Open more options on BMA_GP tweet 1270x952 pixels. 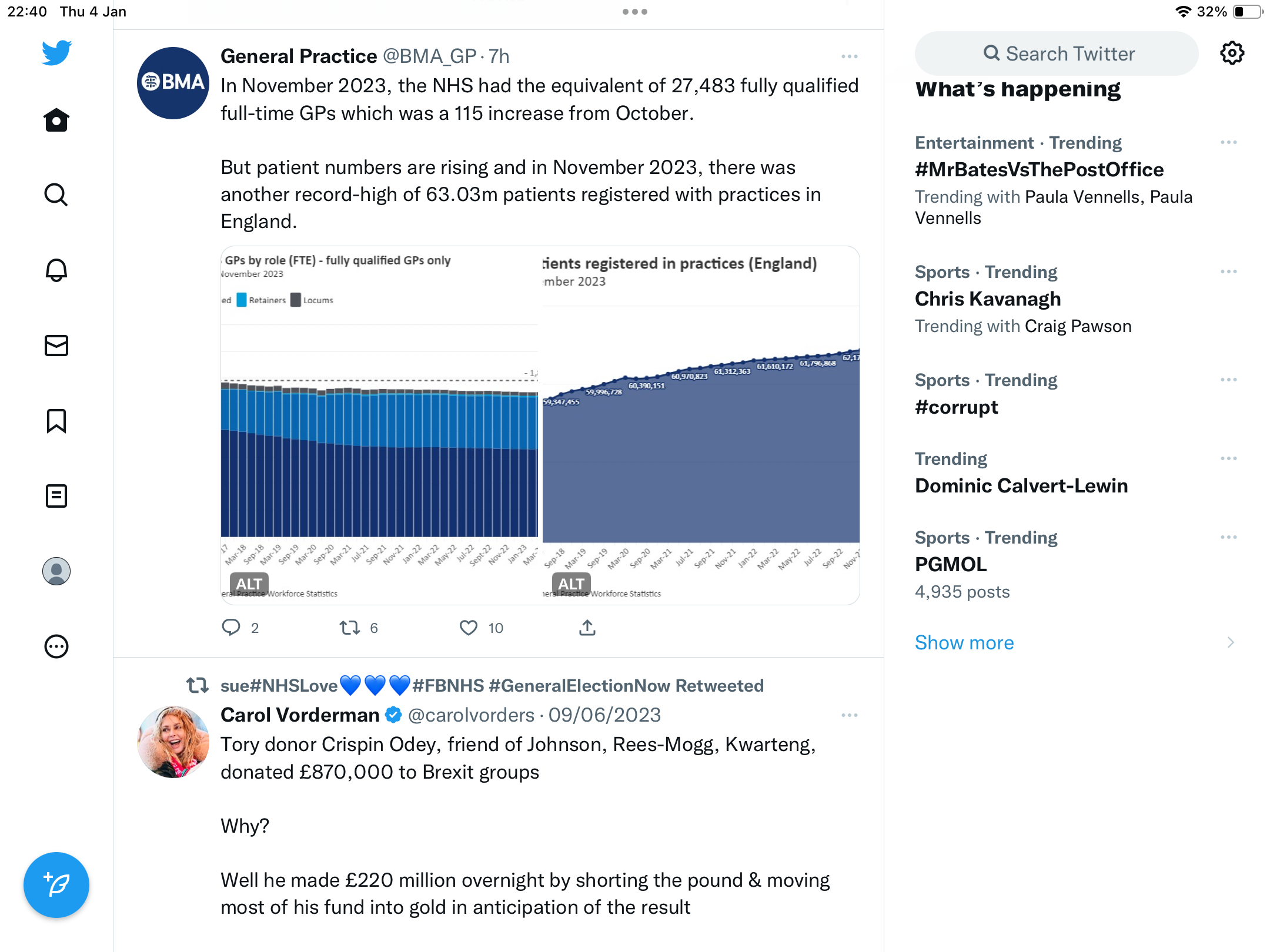pos(849,56)
